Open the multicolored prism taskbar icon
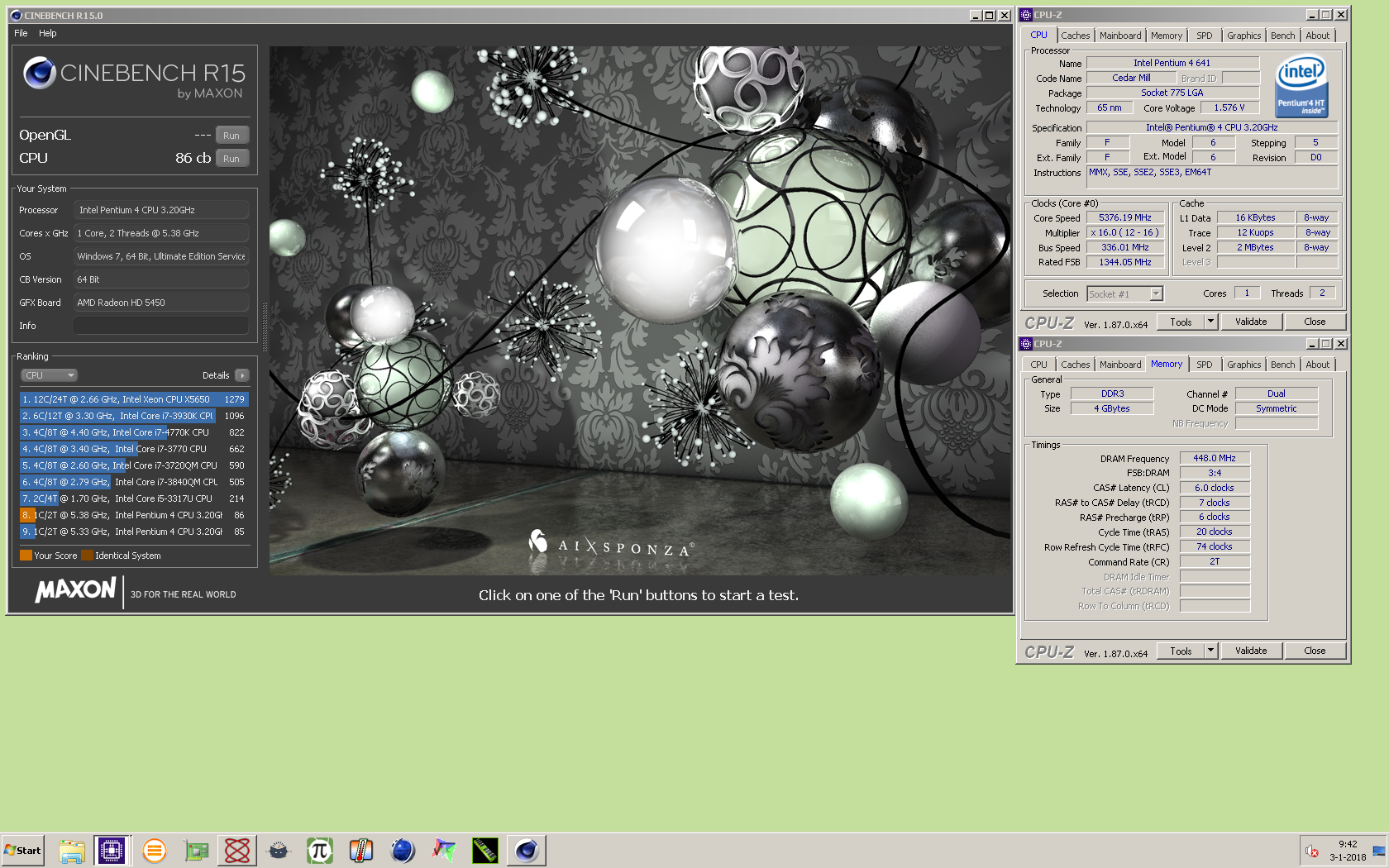1389x868 pixels. click(444, 850)
